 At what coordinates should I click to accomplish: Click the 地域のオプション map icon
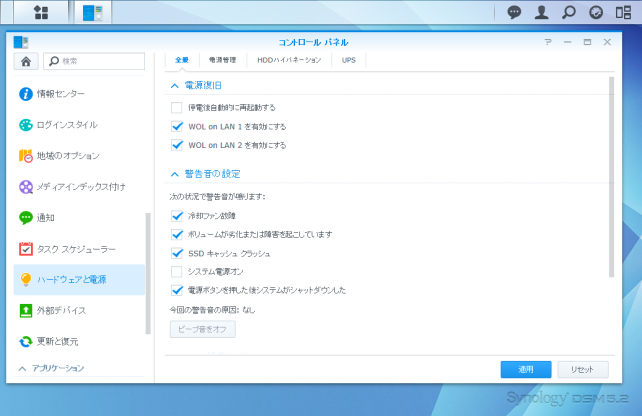(26, 156)
